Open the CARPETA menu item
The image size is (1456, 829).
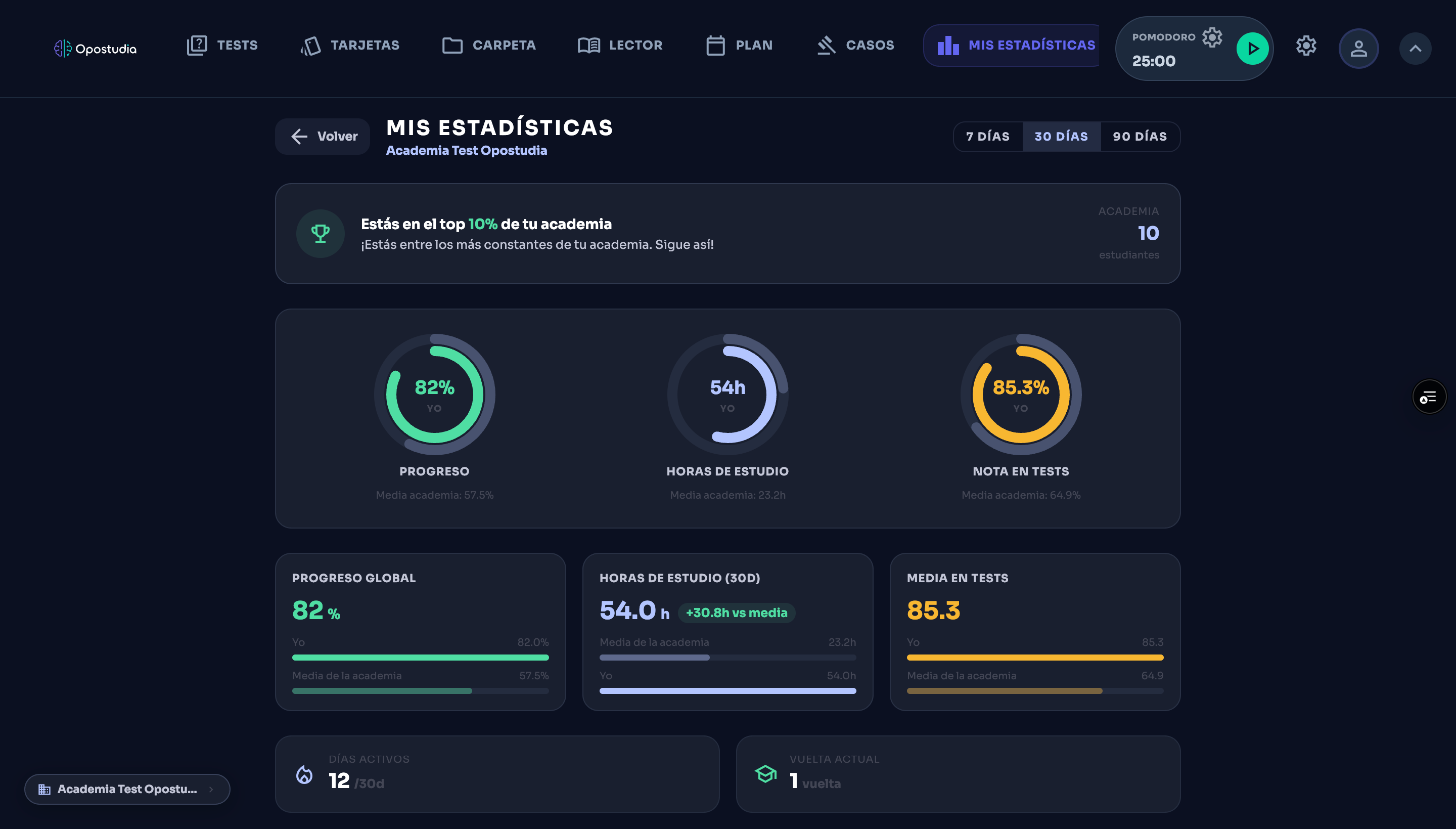[x=504, y=46]
